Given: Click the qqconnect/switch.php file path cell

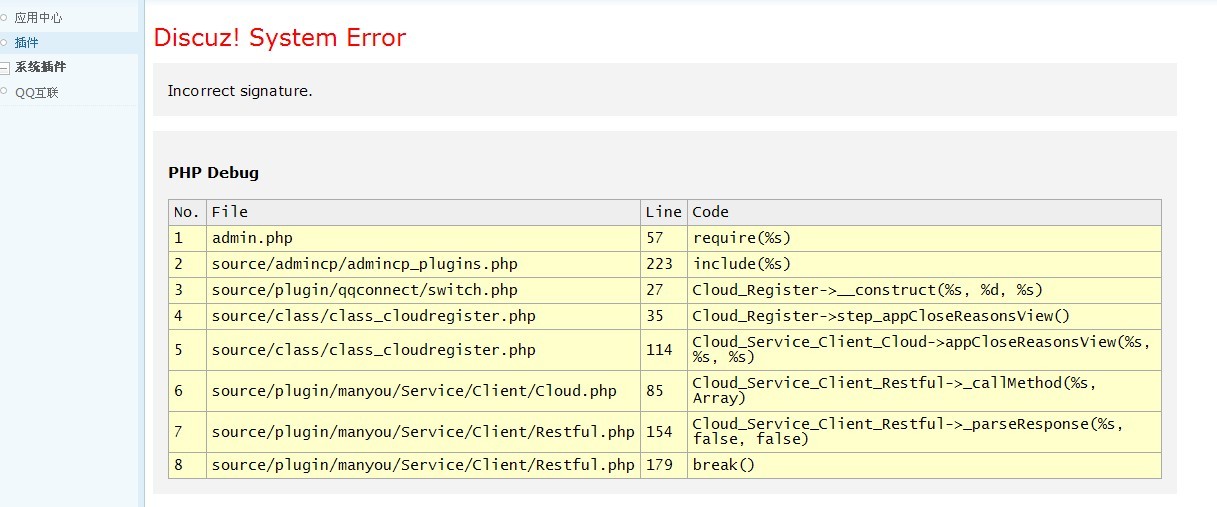Looking at the screenshot, I should click(x=364, y=290).
